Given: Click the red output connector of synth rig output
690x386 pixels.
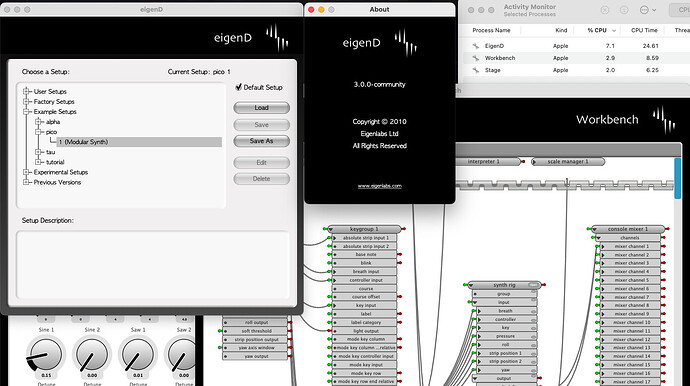Looking at the screenshot, I should click(540, 378).
